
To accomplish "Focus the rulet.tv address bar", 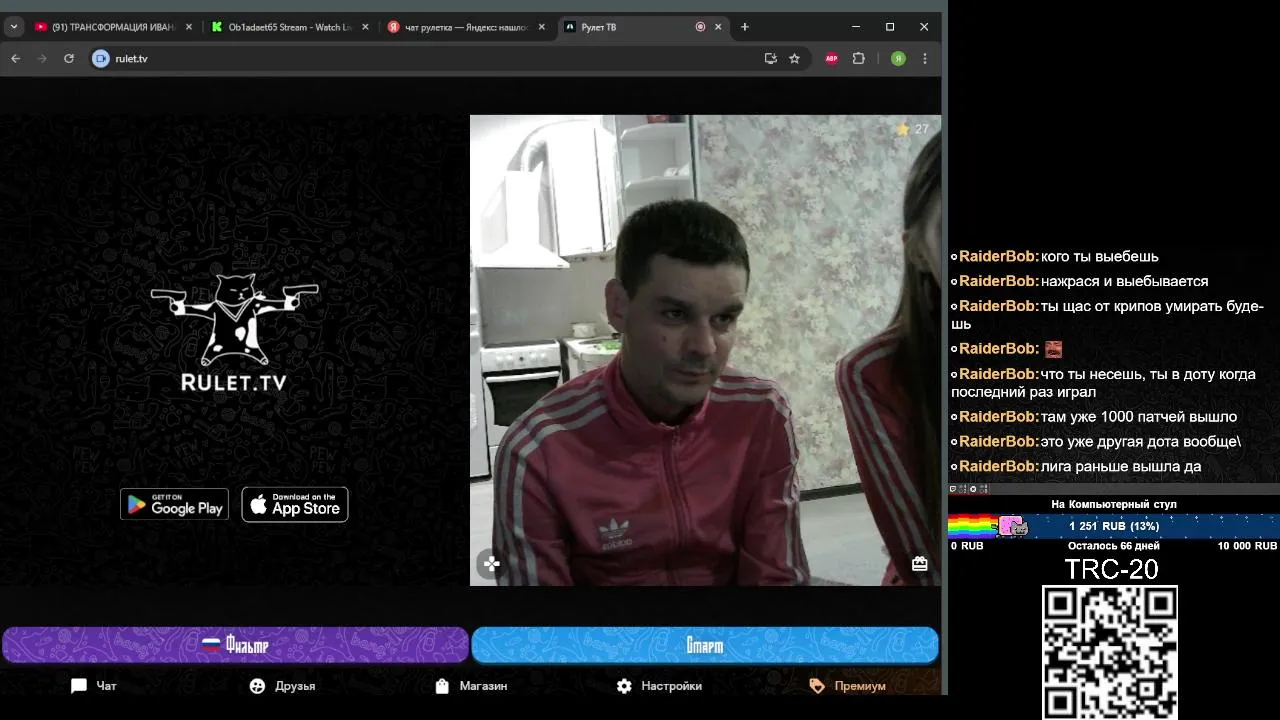I will coord(430,59).
